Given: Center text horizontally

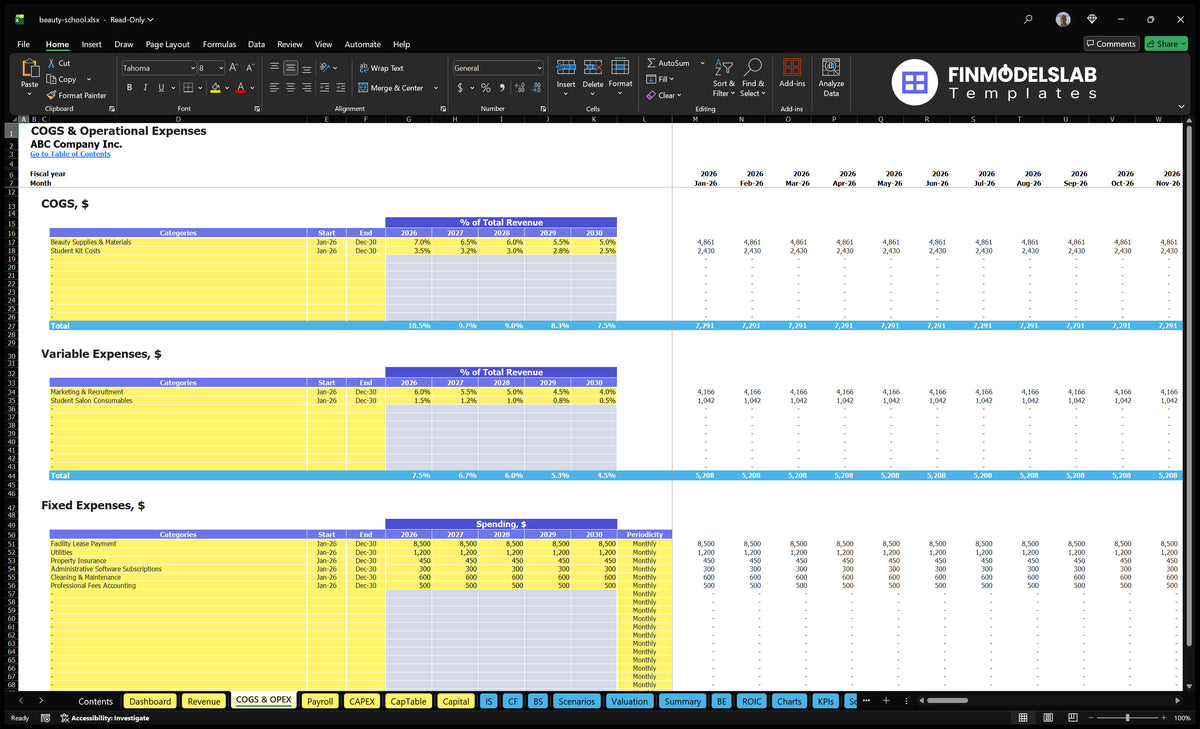Looking at the screenshot, I should coord(290,88).
